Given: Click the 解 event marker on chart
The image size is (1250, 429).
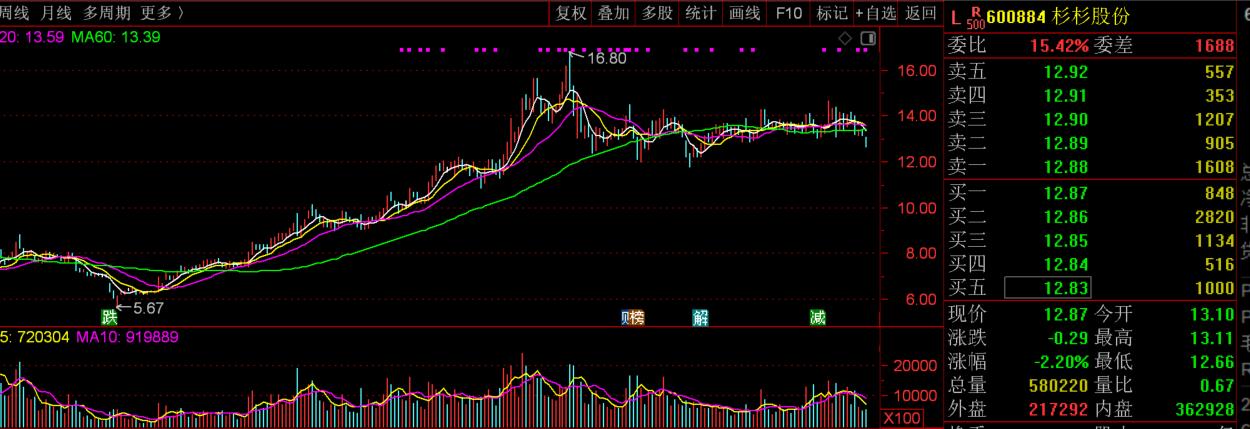Looking at the screenshot, I should (x=701, y=318).
